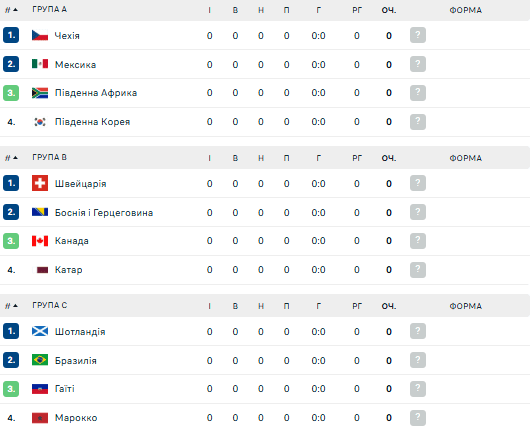Screen dimensions: 531x431
Task: Sort Група B by РГ column
Action: (357, 158)
